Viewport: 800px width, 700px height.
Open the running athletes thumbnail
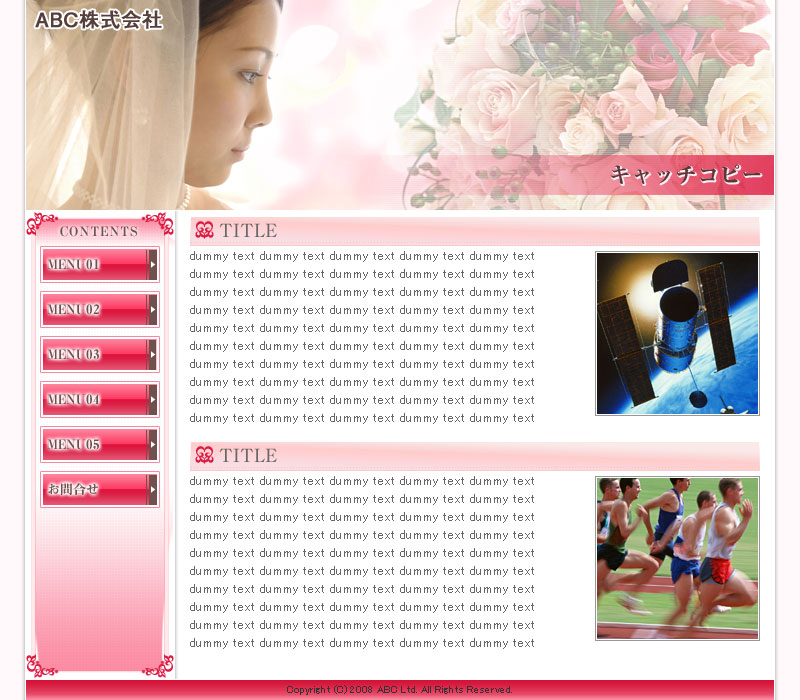(x=677, y=558)
